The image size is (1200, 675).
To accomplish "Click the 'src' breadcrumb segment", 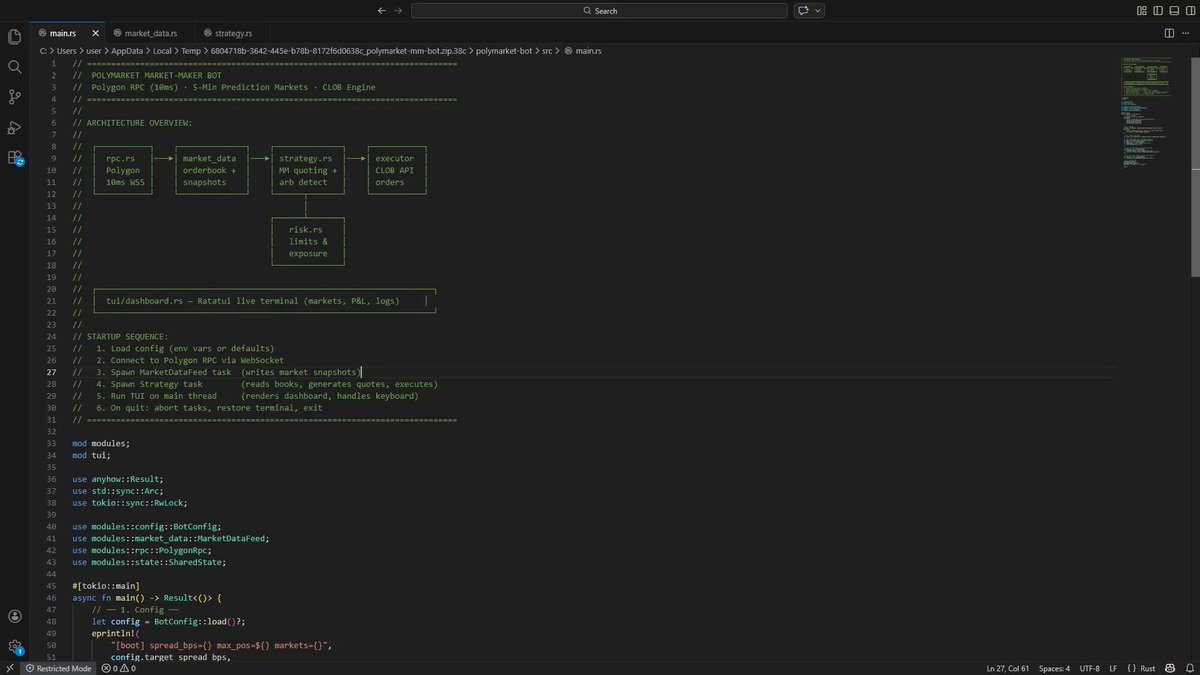I will [547, 50].
